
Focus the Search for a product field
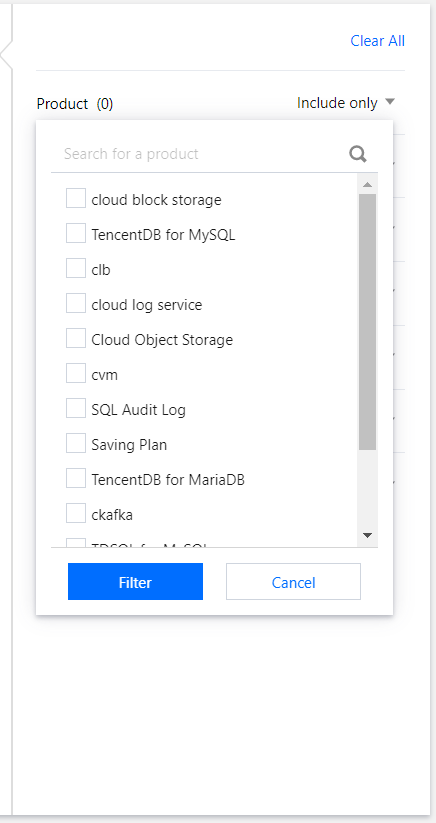(x=199, y=154)
